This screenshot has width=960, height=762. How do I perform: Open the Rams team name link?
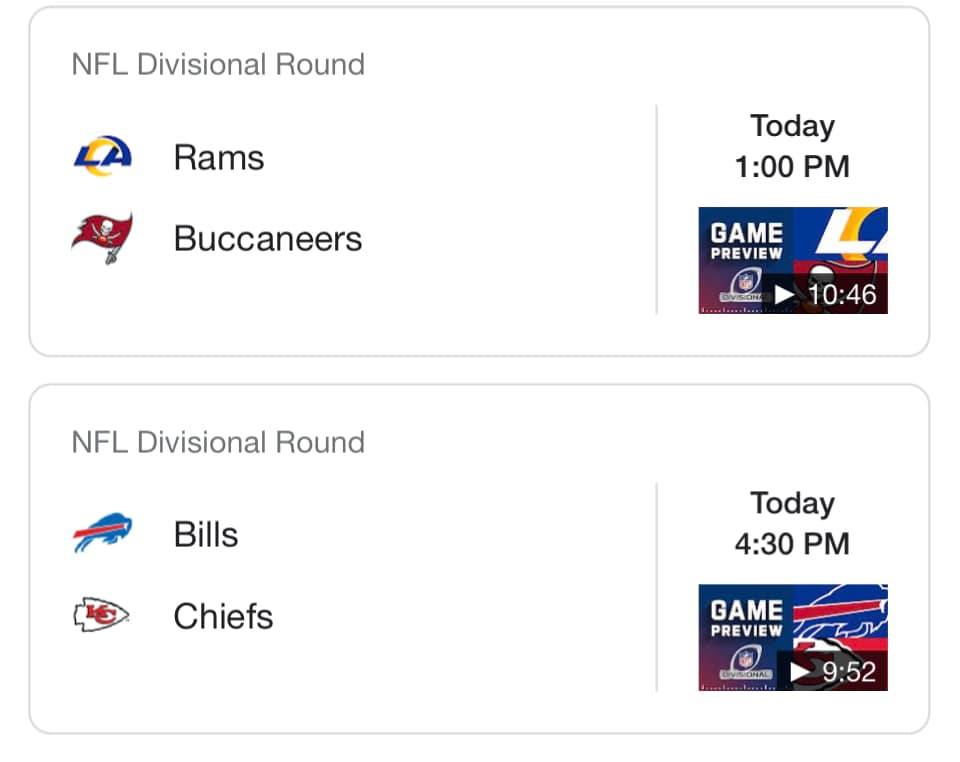[x=218, y=157]
